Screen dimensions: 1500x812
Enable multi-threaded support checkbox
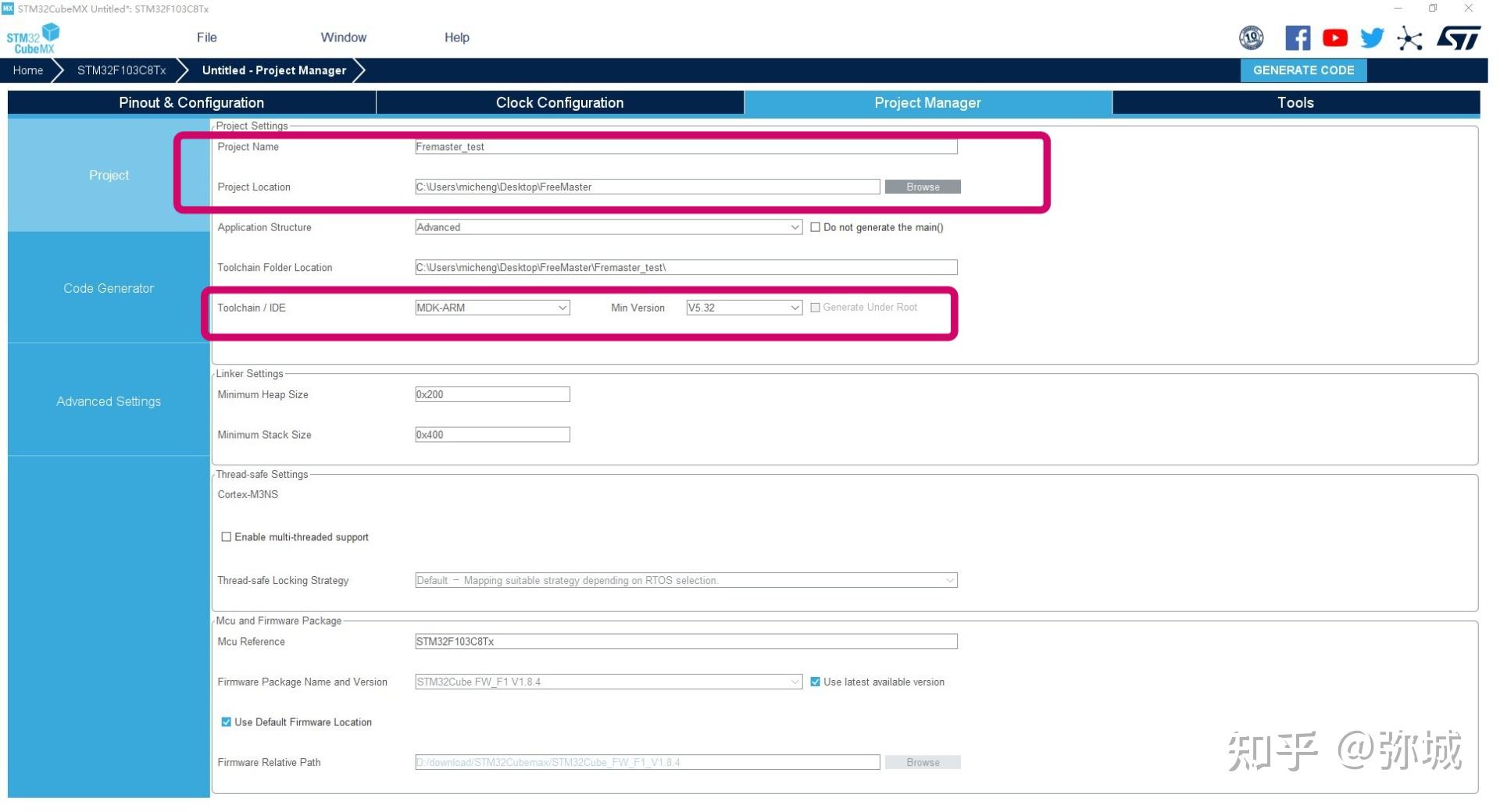[x=226, y=537]
